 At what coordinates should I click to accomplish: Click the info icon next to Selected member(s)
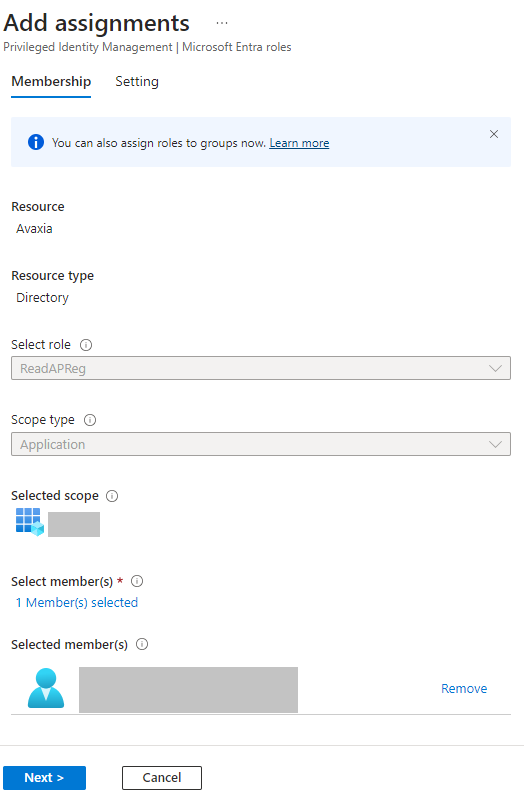click(x=142, y=644)
